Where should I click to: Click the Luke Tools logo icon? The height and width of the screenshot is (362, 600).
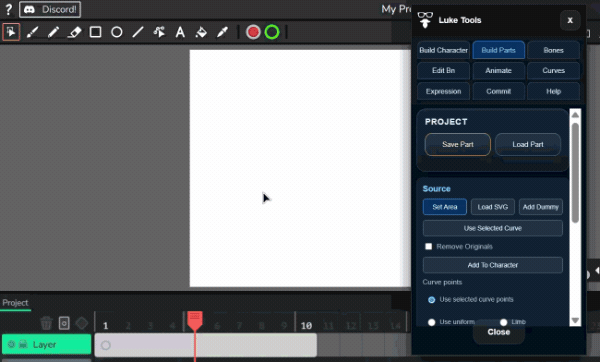click(425, 20)
